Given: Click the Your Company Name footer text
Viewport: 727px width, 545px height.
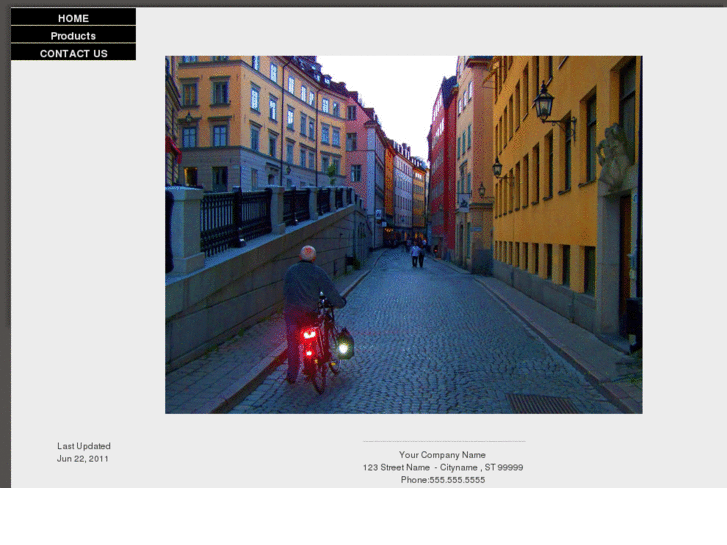Looking at the screenshot, I should coord(442,455).
